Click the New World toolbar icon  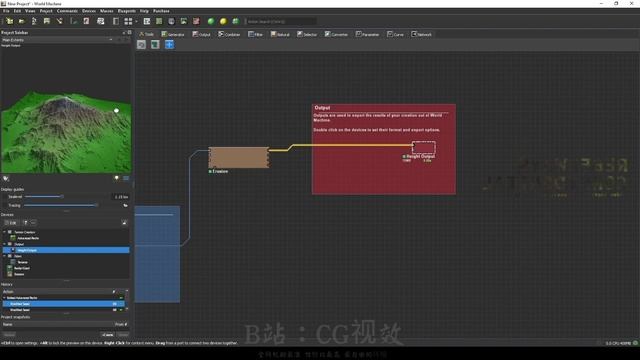click(x=9, y=21)
